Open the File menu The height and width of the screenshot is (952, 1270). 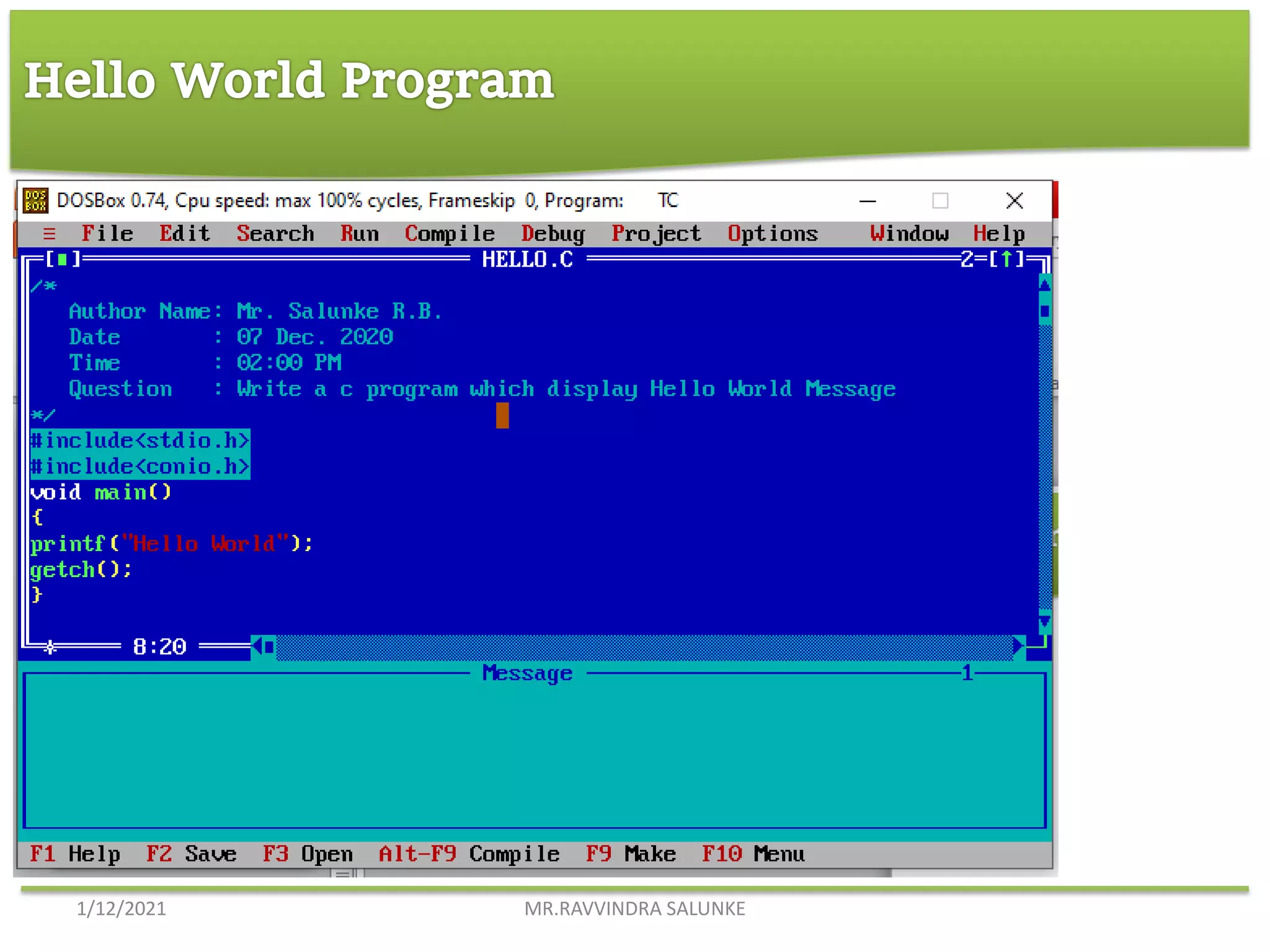click(107, 234)
